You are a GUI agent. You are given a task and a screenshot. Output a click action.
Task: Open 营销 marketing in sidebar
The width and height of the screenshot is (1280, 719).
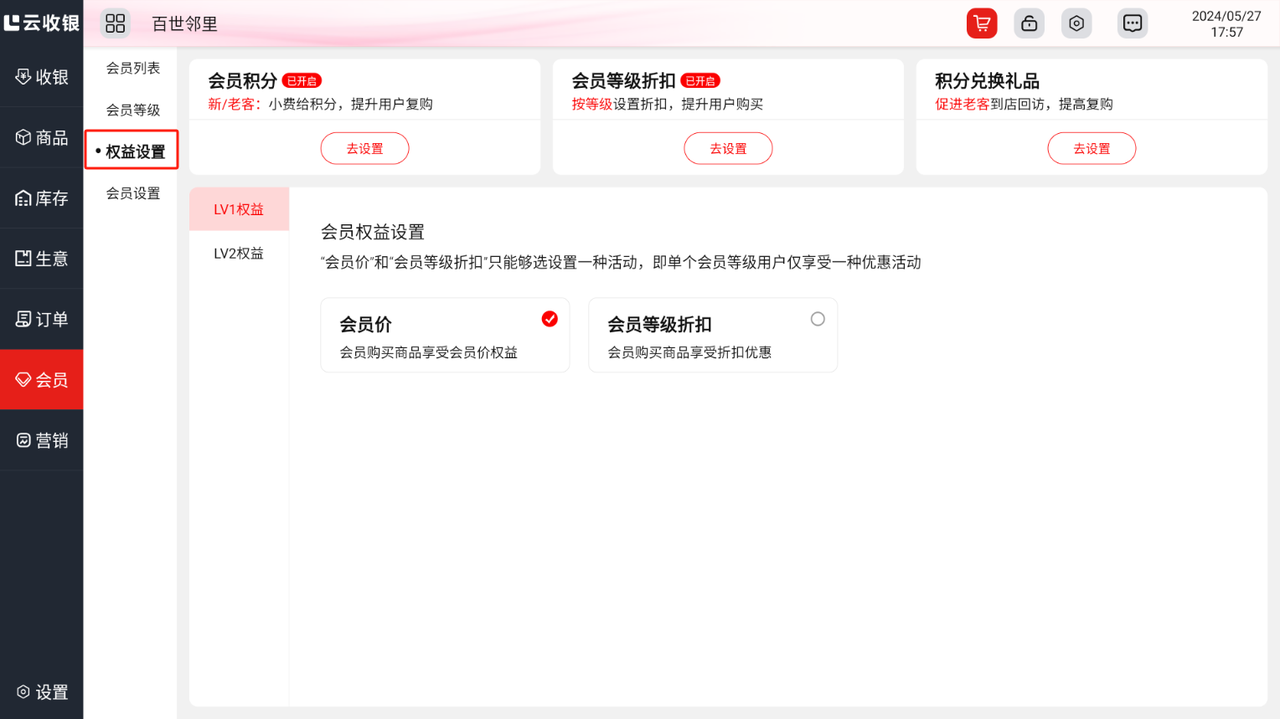tap(42, 440)
